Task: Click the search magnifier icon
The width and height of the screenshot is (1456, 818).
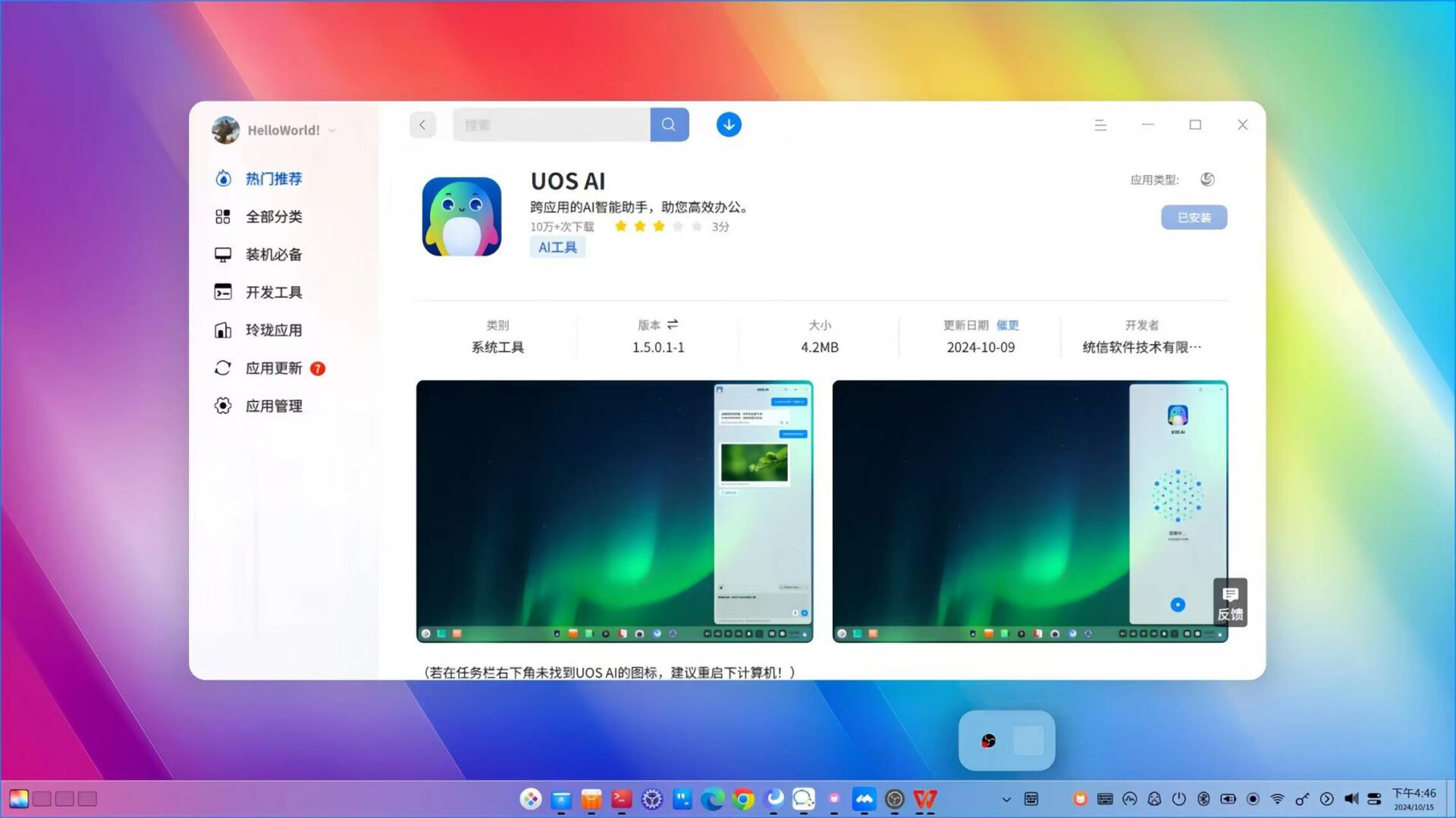Action: point(669,124)
